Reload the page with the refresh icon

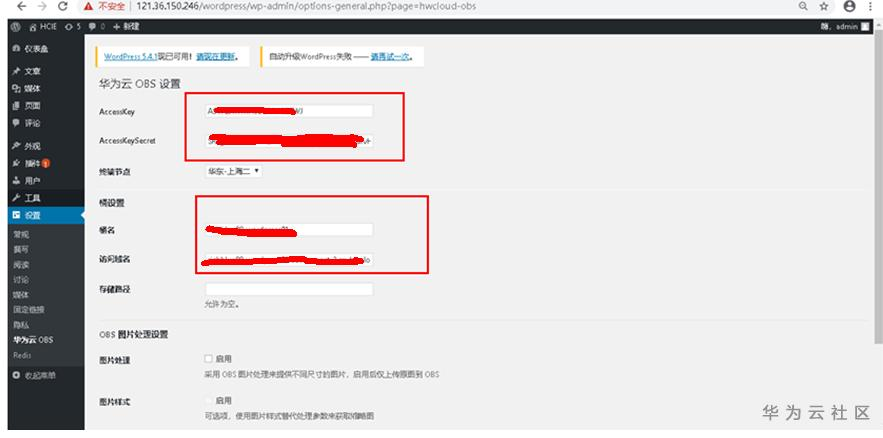63,6
